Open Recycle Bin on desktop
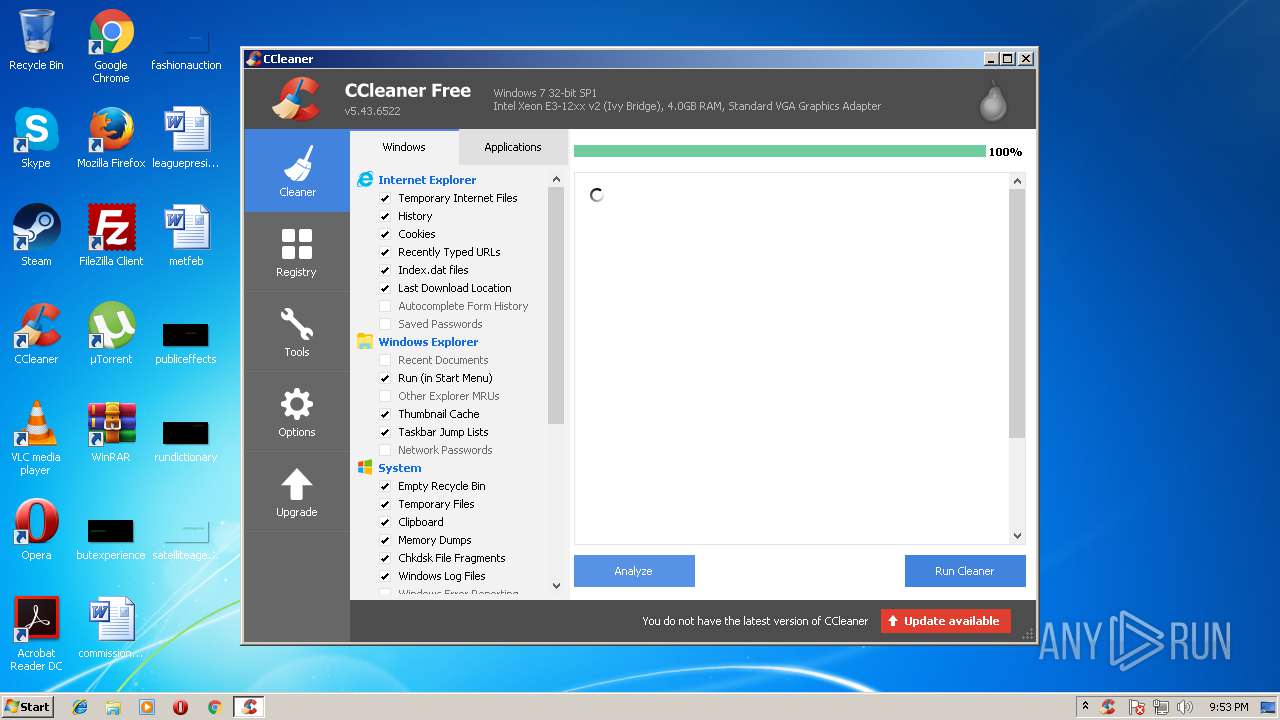Screen dimensions: 1280x720 click(36, 40)
